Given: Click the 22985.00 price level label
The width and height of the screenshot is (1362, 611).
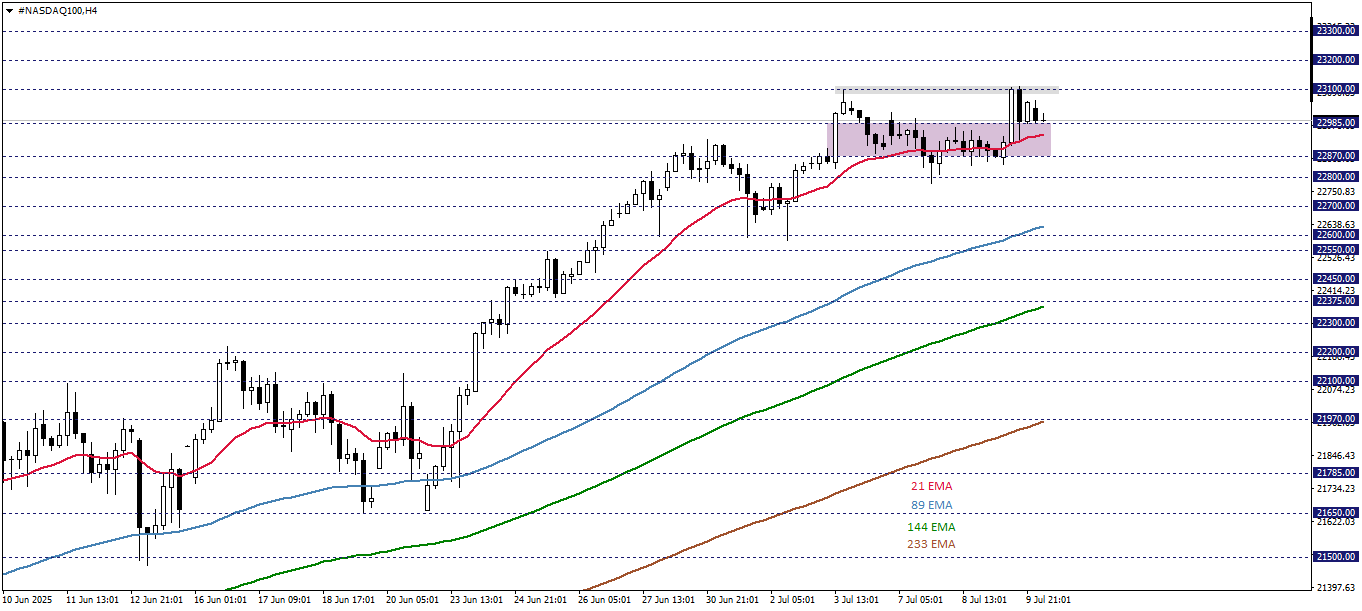Looking at the screenshot, I should (1336, 123).
